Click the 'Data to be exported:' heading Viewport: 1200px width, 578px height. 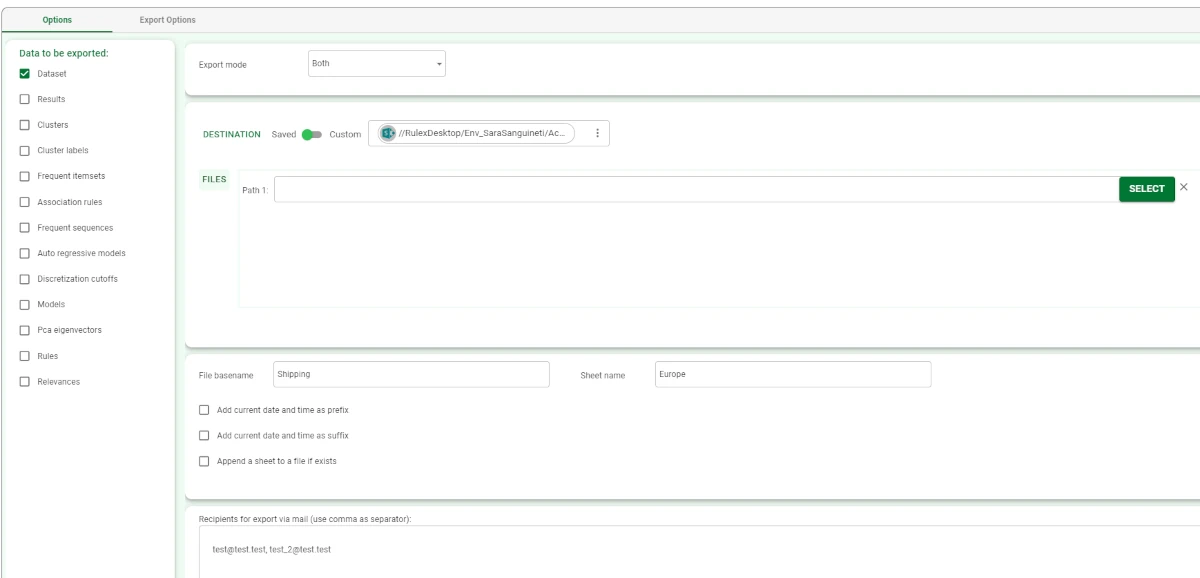tap(64, 54)
